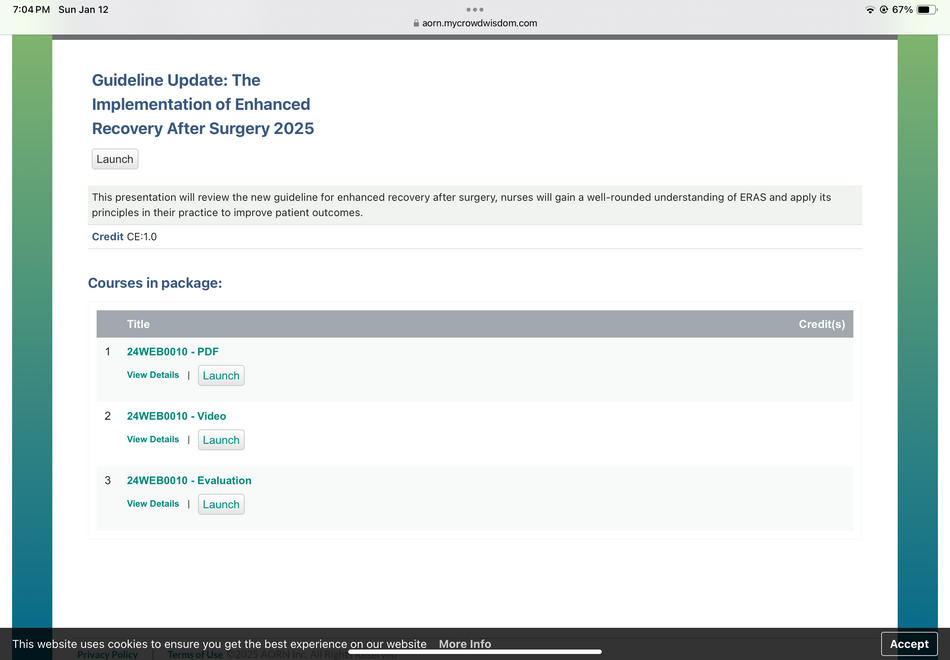Screen dimensions: 950x660
Task: Launch the 24WEB0010 - PDF course
Action: tap(221, 376)
